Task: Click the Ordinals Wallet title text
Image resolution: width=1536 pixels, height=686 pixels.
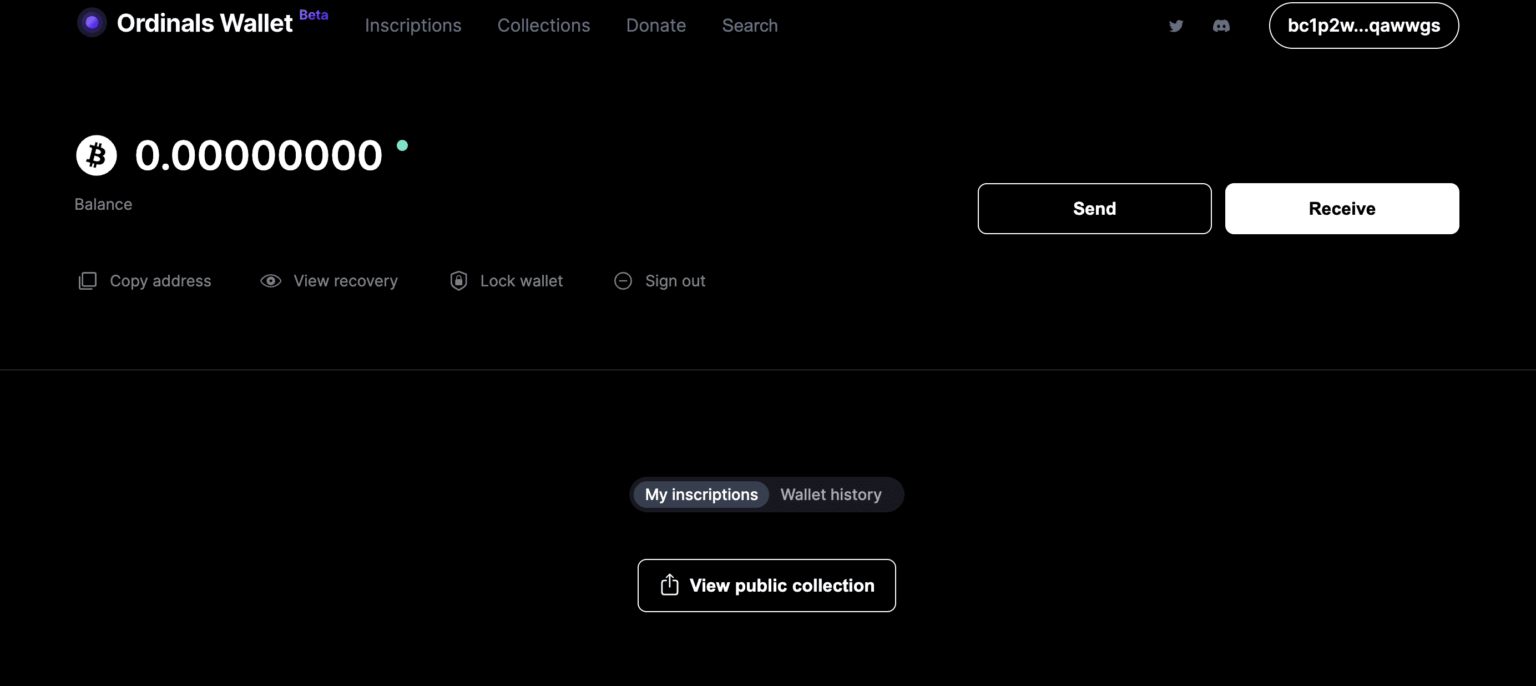Action: 205,23
